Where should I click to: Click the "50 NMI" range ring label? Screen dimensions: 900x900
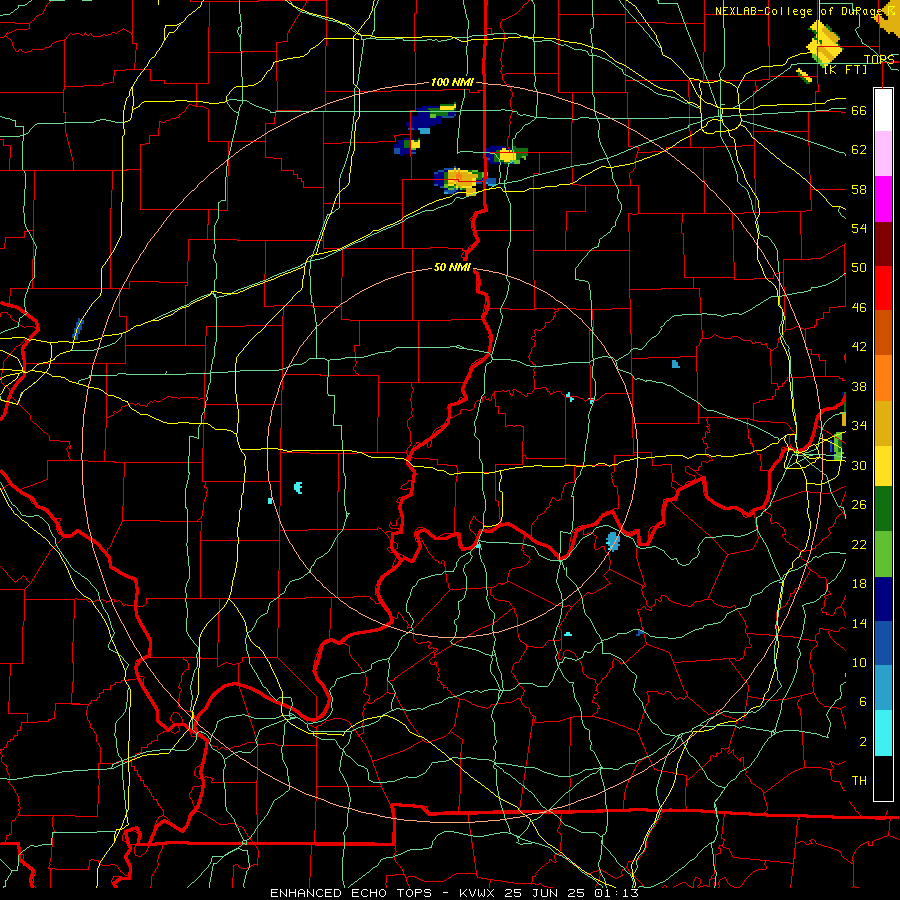tap(452, 267)
